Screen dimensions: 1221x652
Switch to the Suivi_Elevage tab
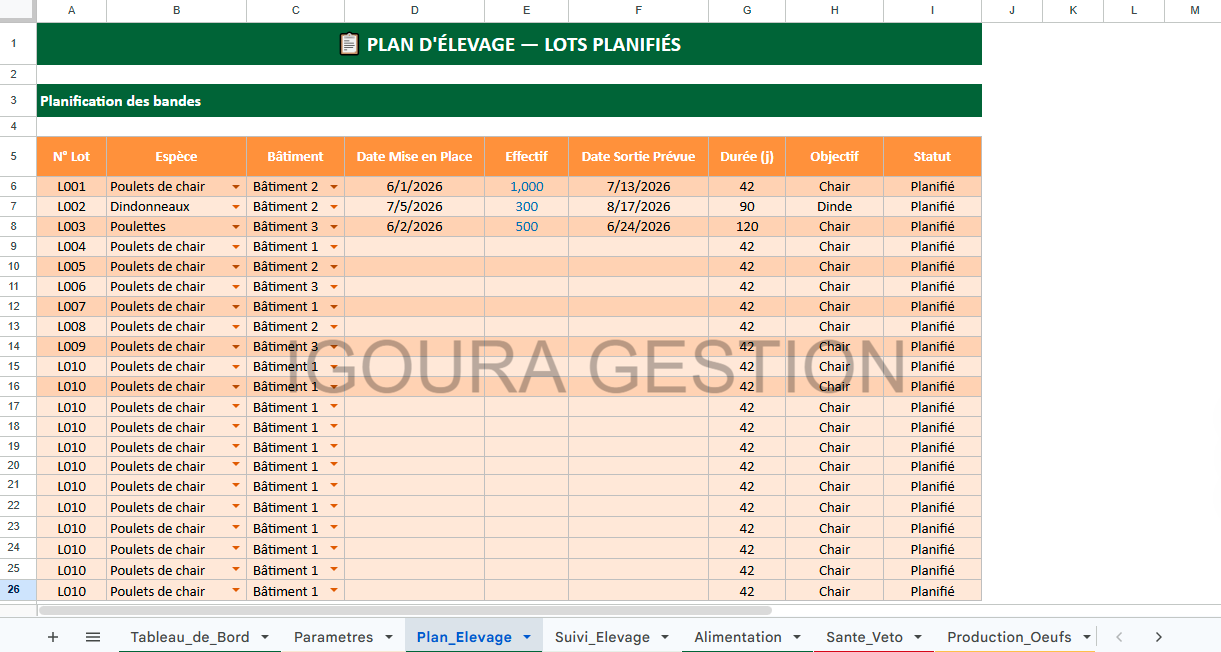tap(612, 637)
